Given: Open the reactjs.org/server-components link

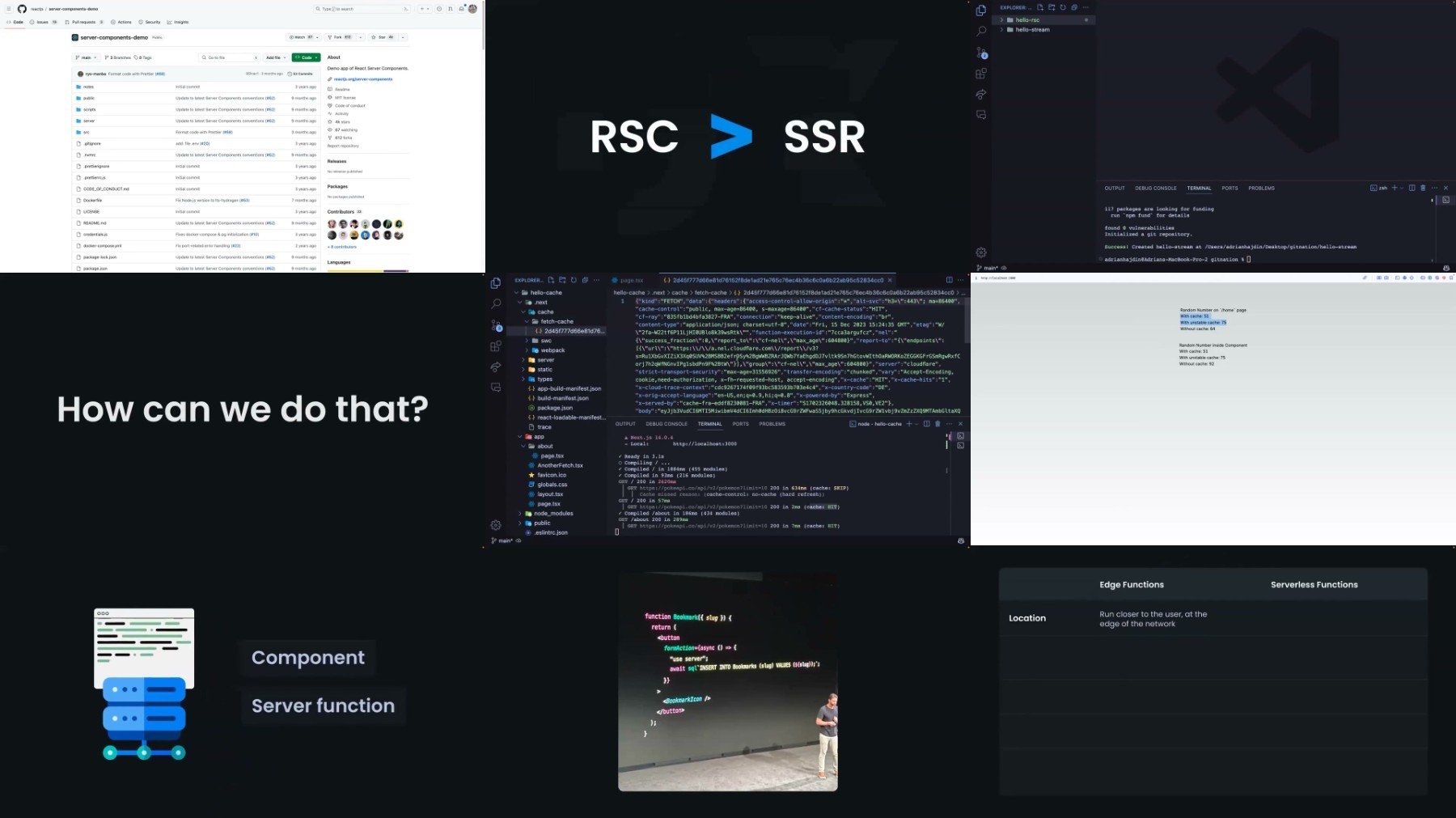Looking at the screenshot, I should tap(364, 79).
